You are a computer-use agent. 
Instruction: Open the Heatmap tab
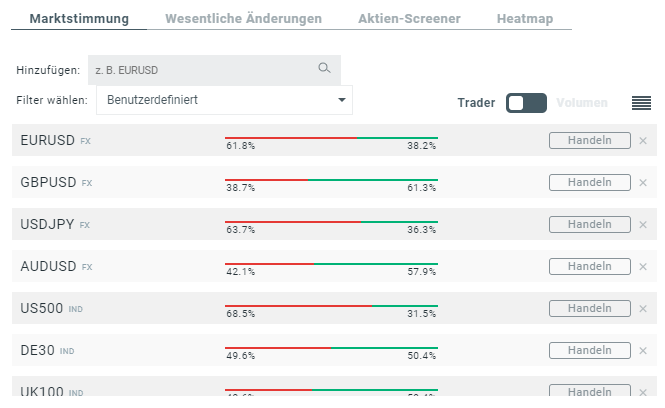[x=525, y=19]
